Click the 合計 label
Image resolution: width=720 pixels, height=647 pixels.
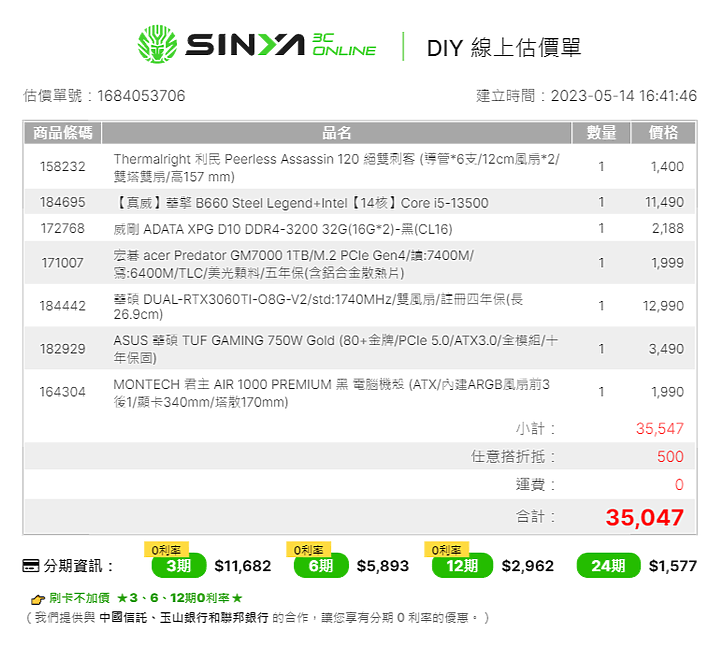click(535, 517)
